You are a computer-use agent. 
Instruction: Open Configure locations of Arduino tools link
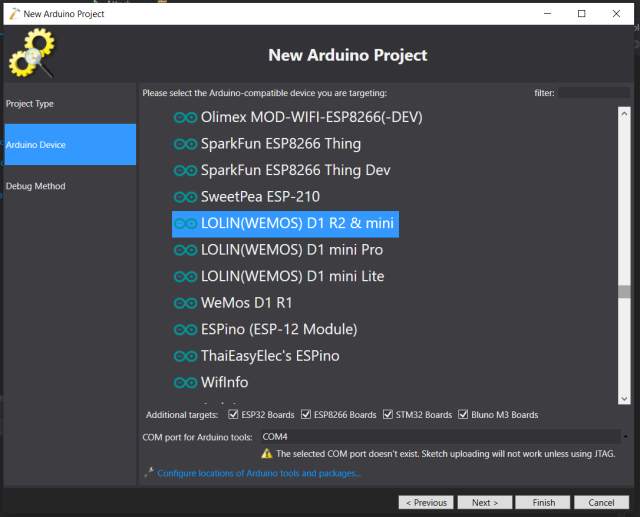[259, 473]
